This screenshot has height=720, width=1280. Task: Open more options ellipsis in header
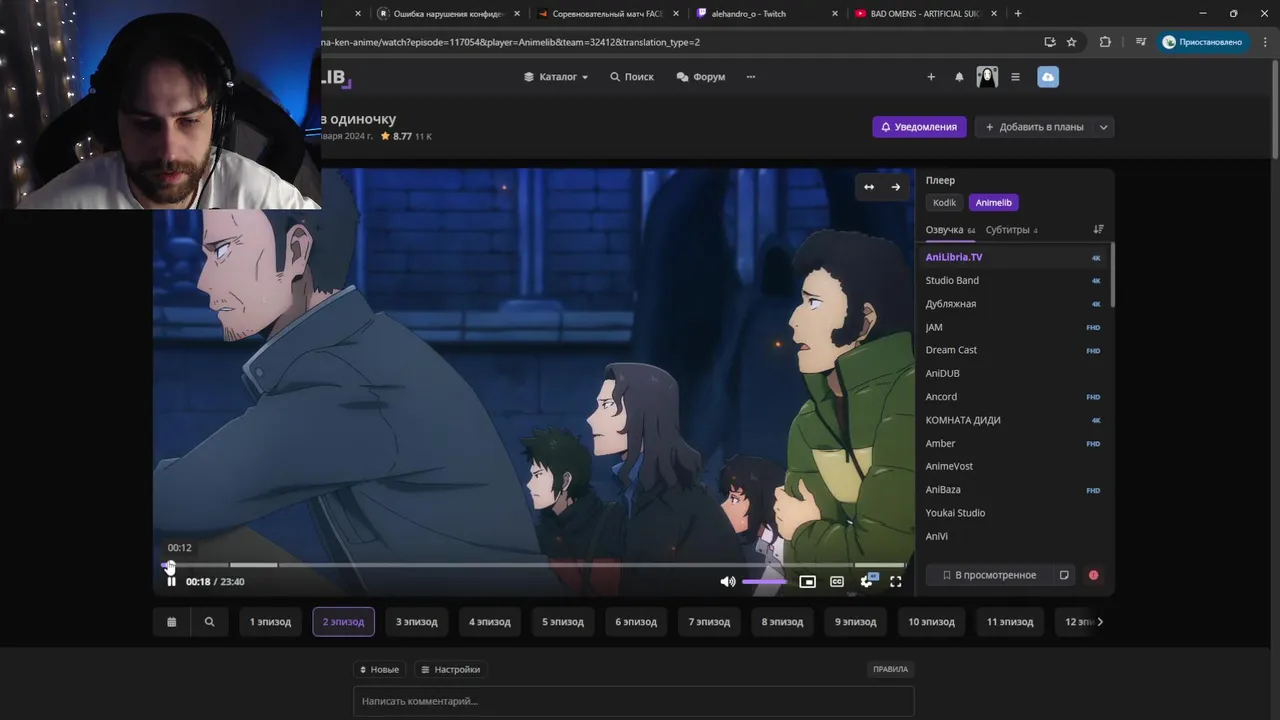point(751,77)
